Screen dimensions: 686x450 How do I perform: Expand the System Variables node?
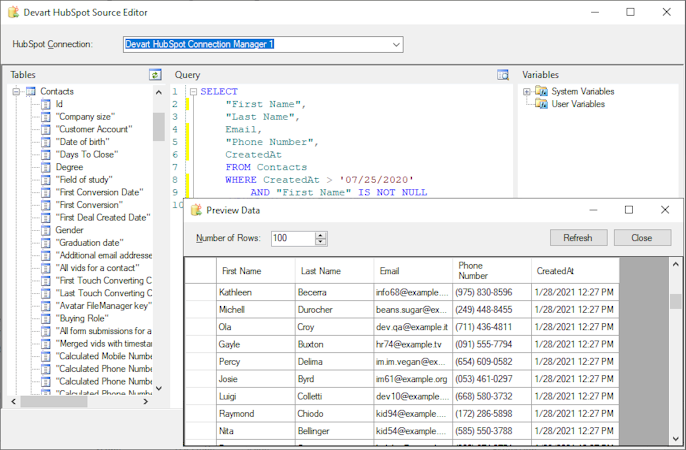pyautogui.click(x=527, y=91)
